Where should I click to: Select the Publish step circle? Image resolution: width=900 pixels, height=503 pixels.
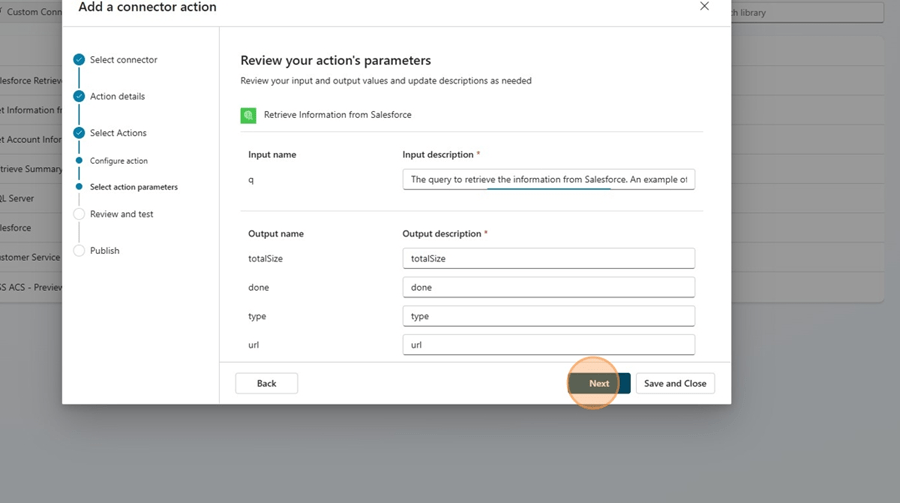point(79,251)
